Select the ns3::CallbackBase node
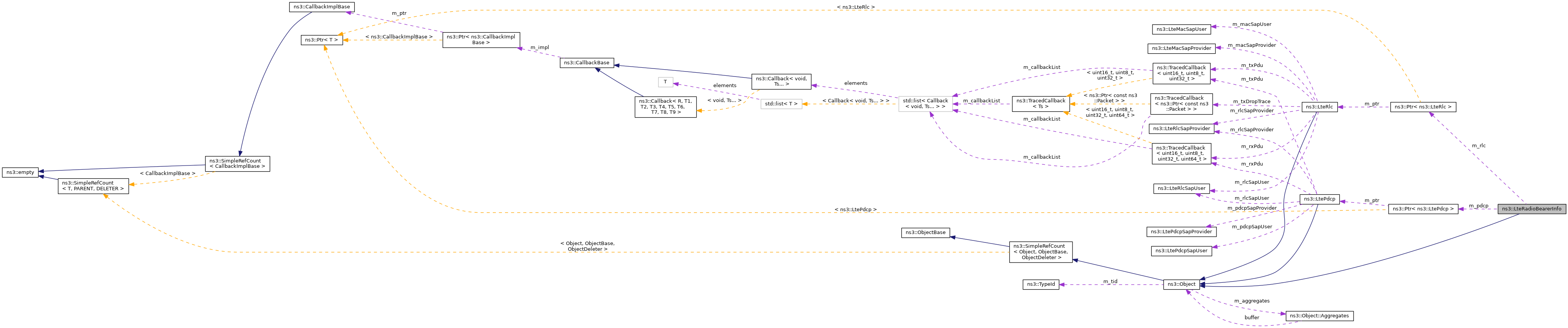The image size is (1568, 328). [x=586, y=63]
